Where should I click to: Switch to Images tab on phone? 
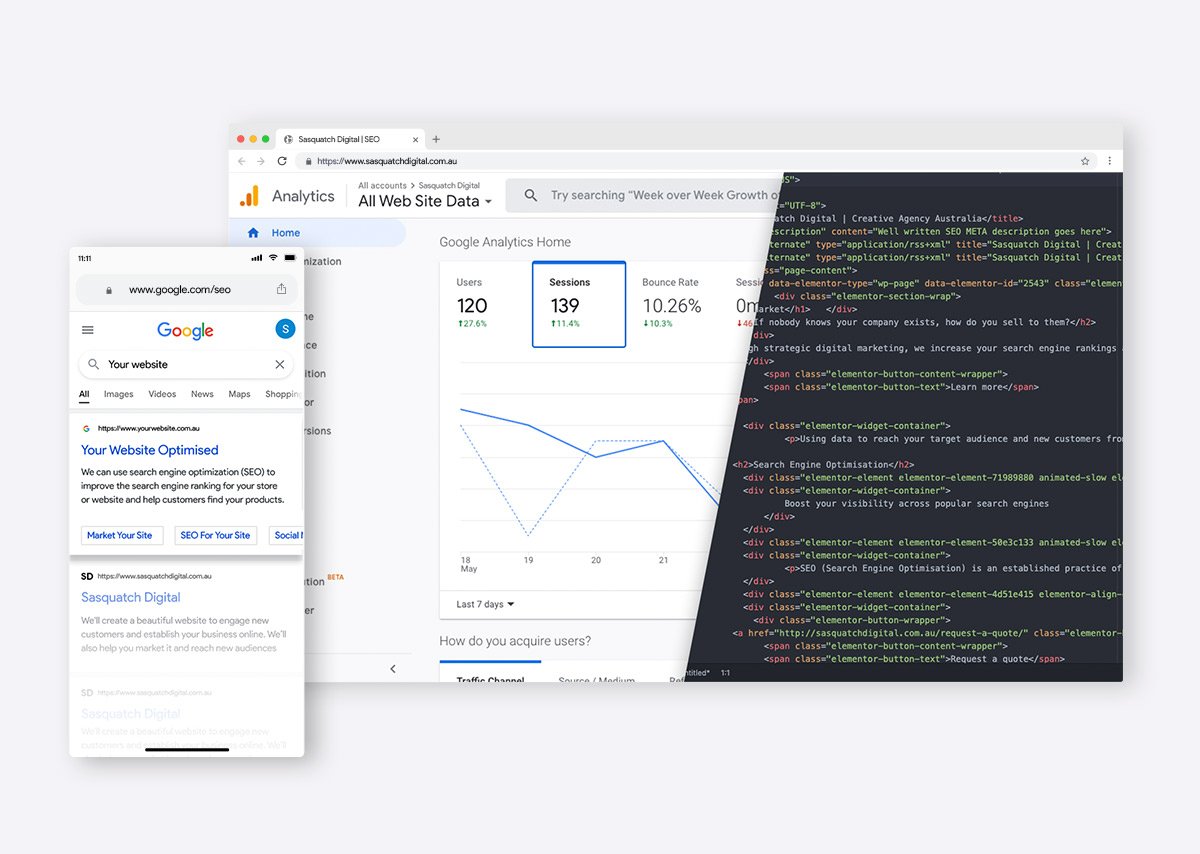[118, 394]
